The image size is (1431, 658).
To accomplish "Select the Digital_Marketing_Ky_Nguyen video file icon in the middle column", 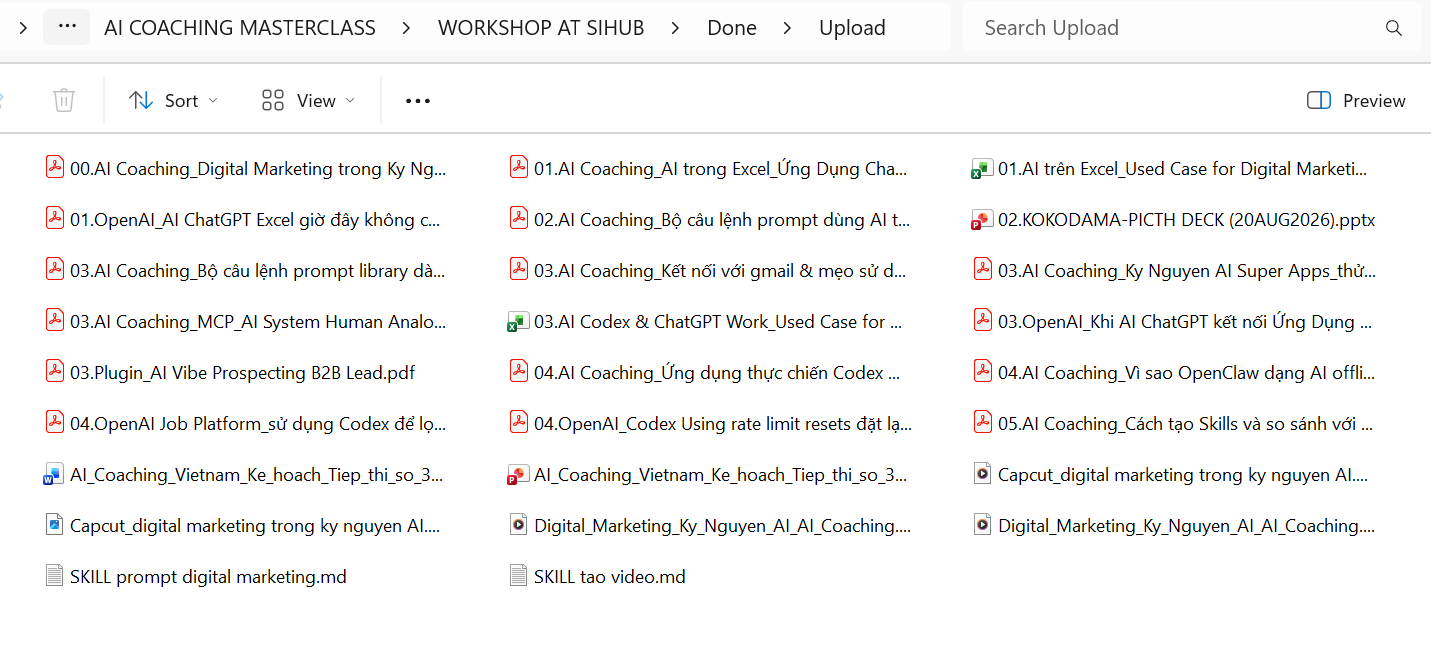I will (x=518, y=525).
